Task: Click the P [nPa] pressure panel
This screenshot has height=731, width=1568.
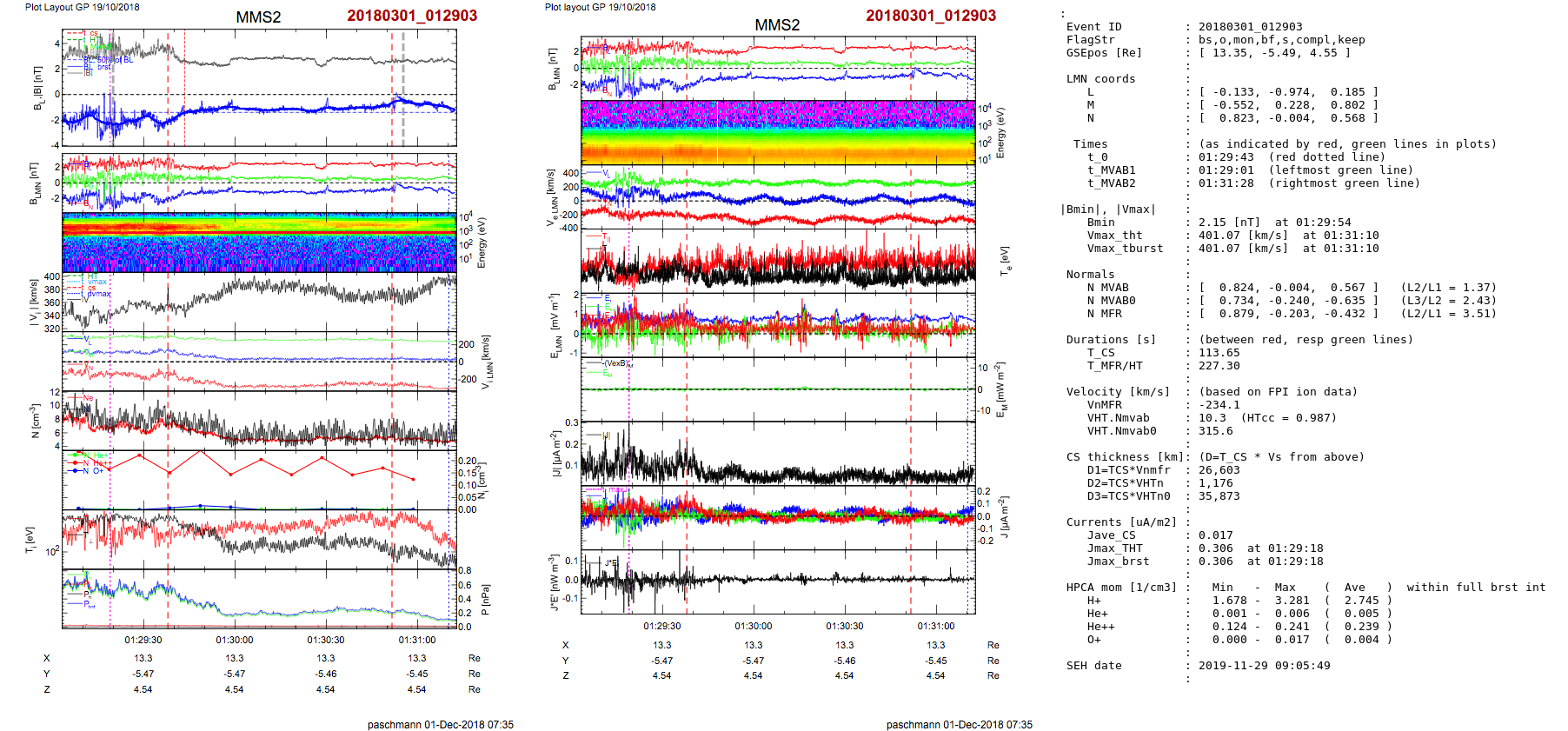Action: pos(259,598)
